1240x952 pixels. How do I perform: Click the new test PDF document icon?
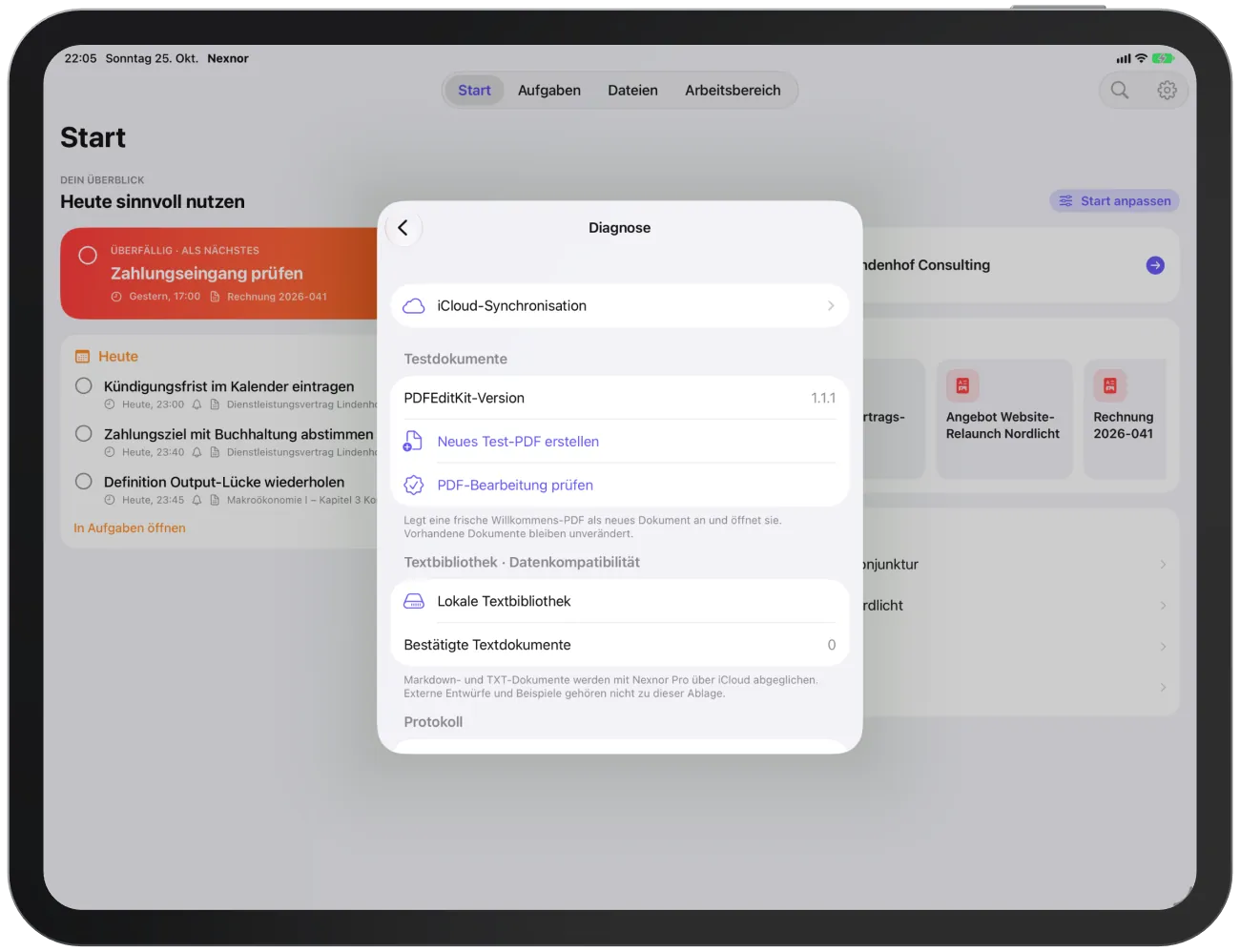pos(413,442)
